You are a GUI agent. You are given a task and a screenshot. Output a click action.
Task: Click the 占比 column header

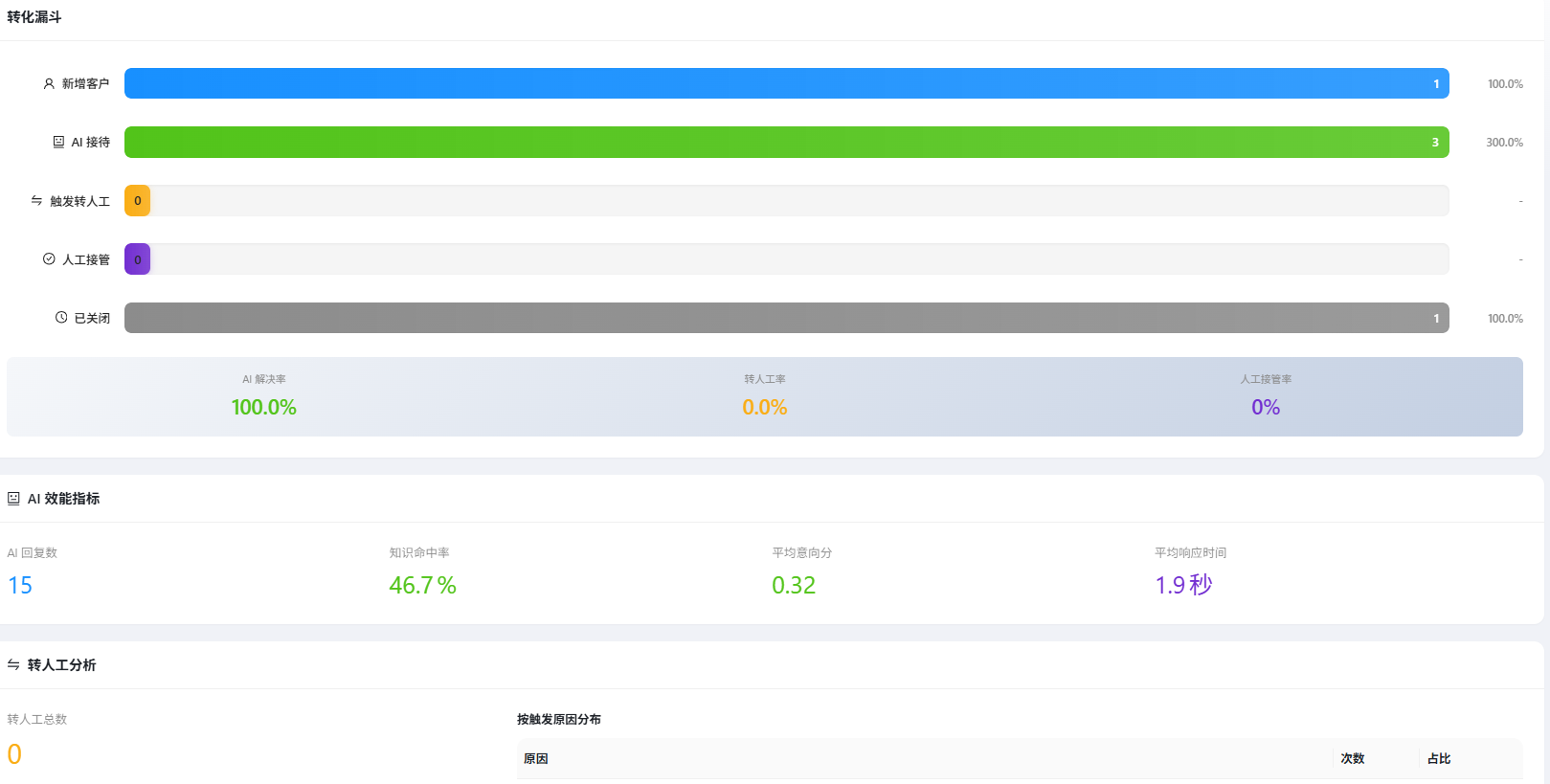[1438, 758]
